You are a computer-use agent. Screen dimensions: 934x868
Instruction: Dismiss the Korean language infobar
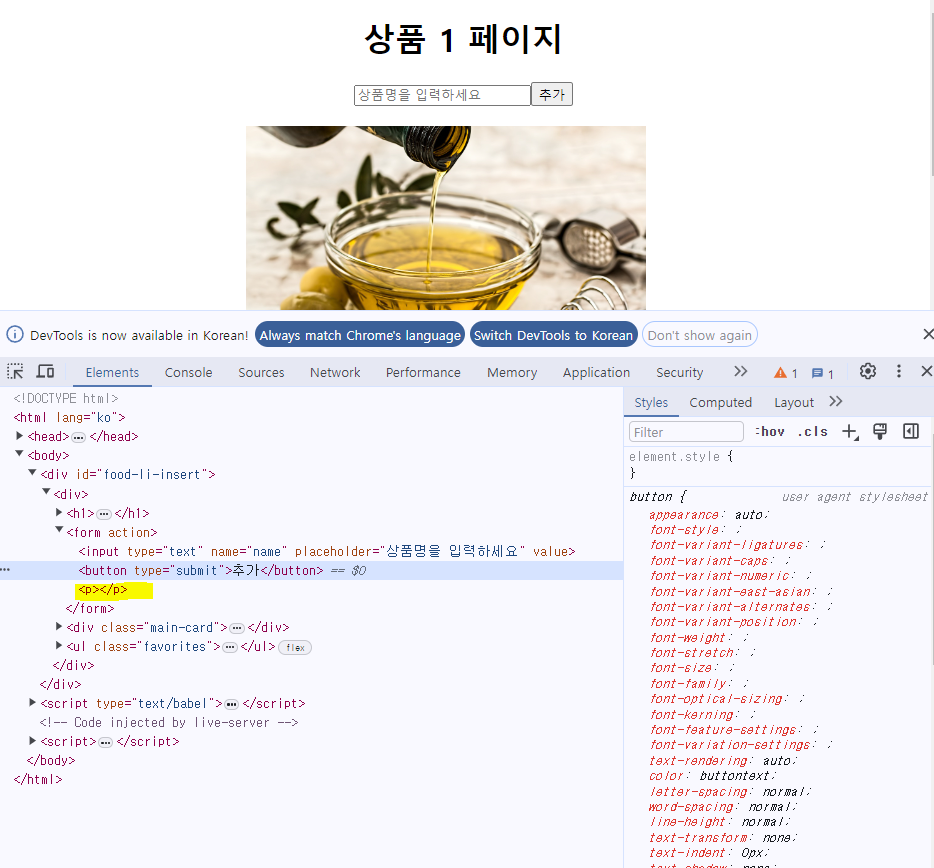point(928,334)
